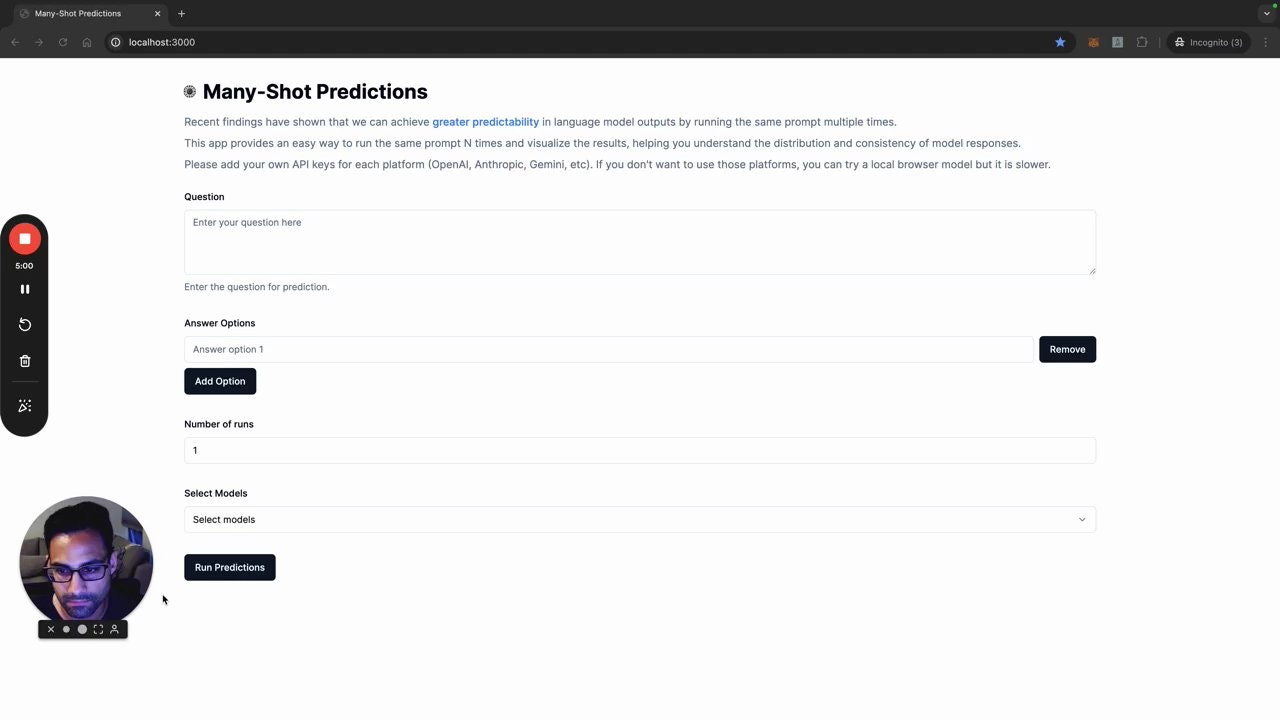Open Chrome's three-dot menu
Viewport: 1280px width, 720px height.
pyautogui.click(x=1266, y=42)
